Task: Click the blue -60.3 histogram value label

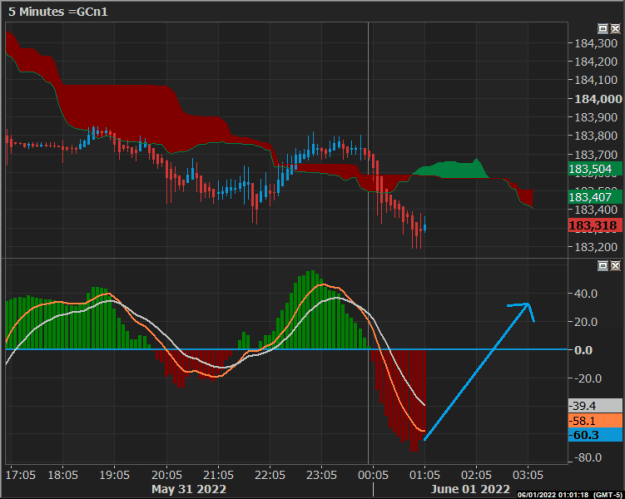Action: pyautogui.click(x=595, y=435)
